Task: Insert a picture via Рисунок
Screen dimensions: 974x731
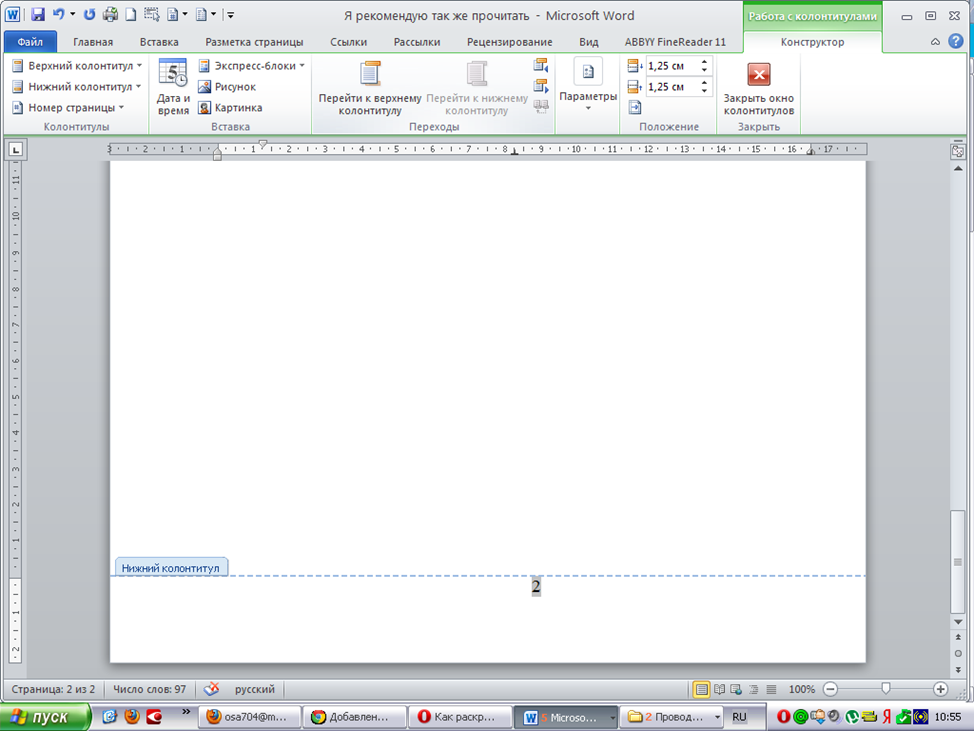Action: tap(227, 87)
